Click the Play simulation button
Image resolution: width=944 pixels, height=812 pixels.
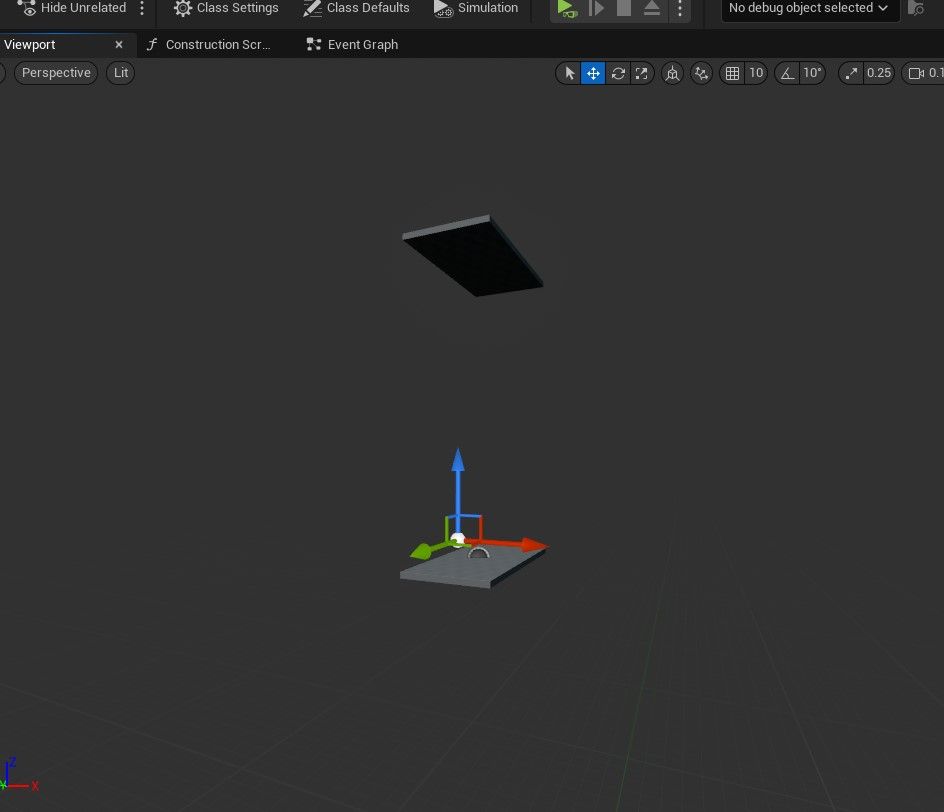tap(566, 9)
